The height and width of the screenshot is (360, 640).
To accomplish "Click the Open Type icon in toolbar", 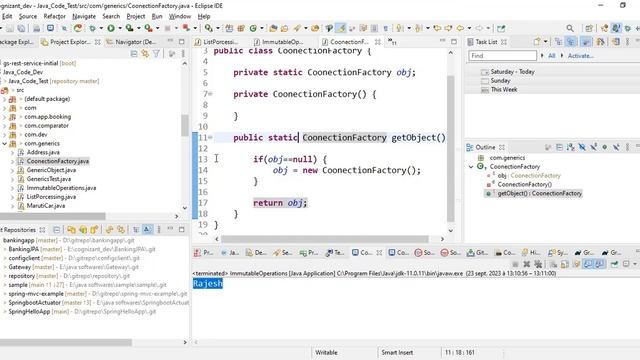I will (x=273, y=28).
